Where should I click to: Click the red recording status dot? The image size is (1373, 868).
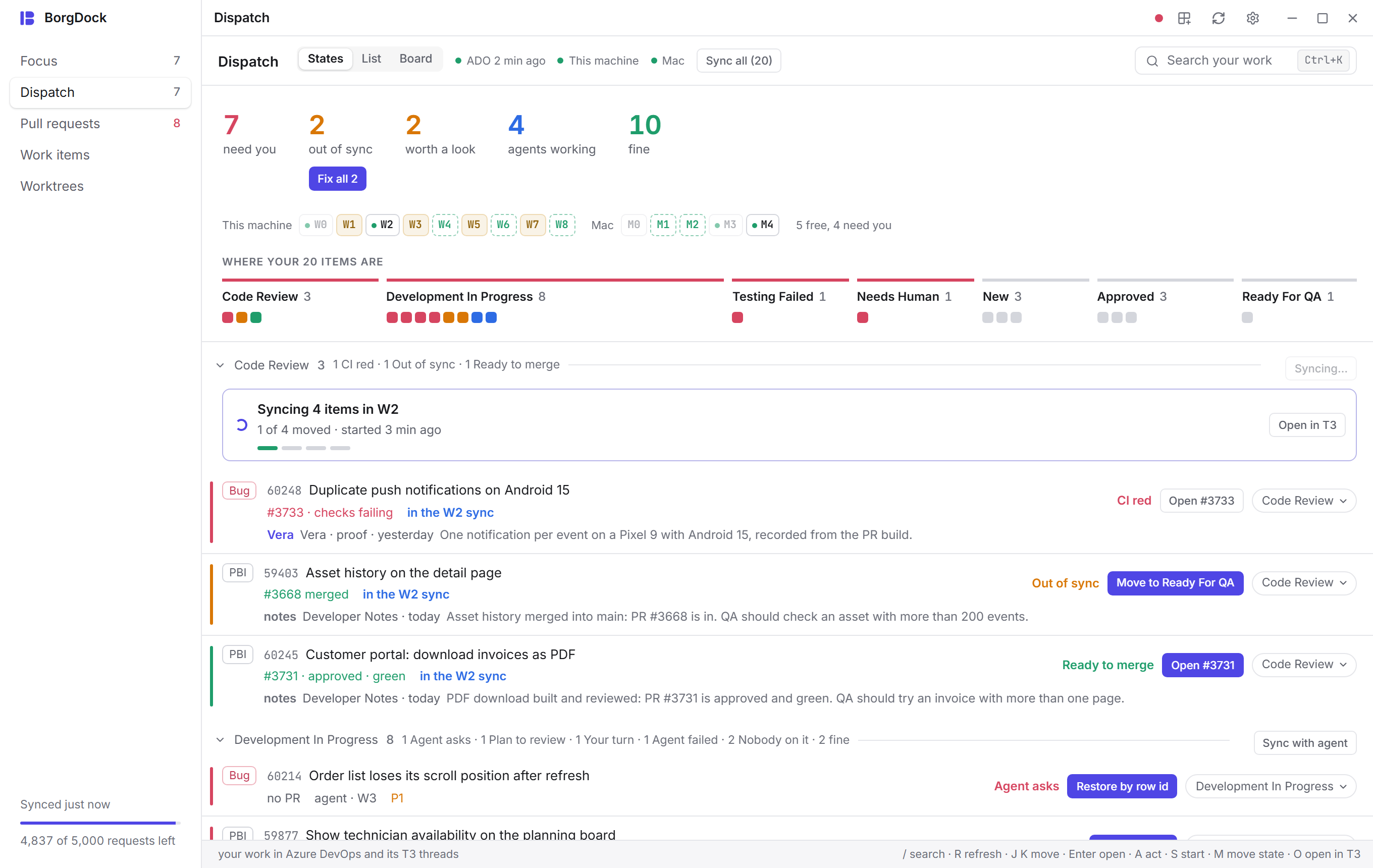pos(1158,18)
